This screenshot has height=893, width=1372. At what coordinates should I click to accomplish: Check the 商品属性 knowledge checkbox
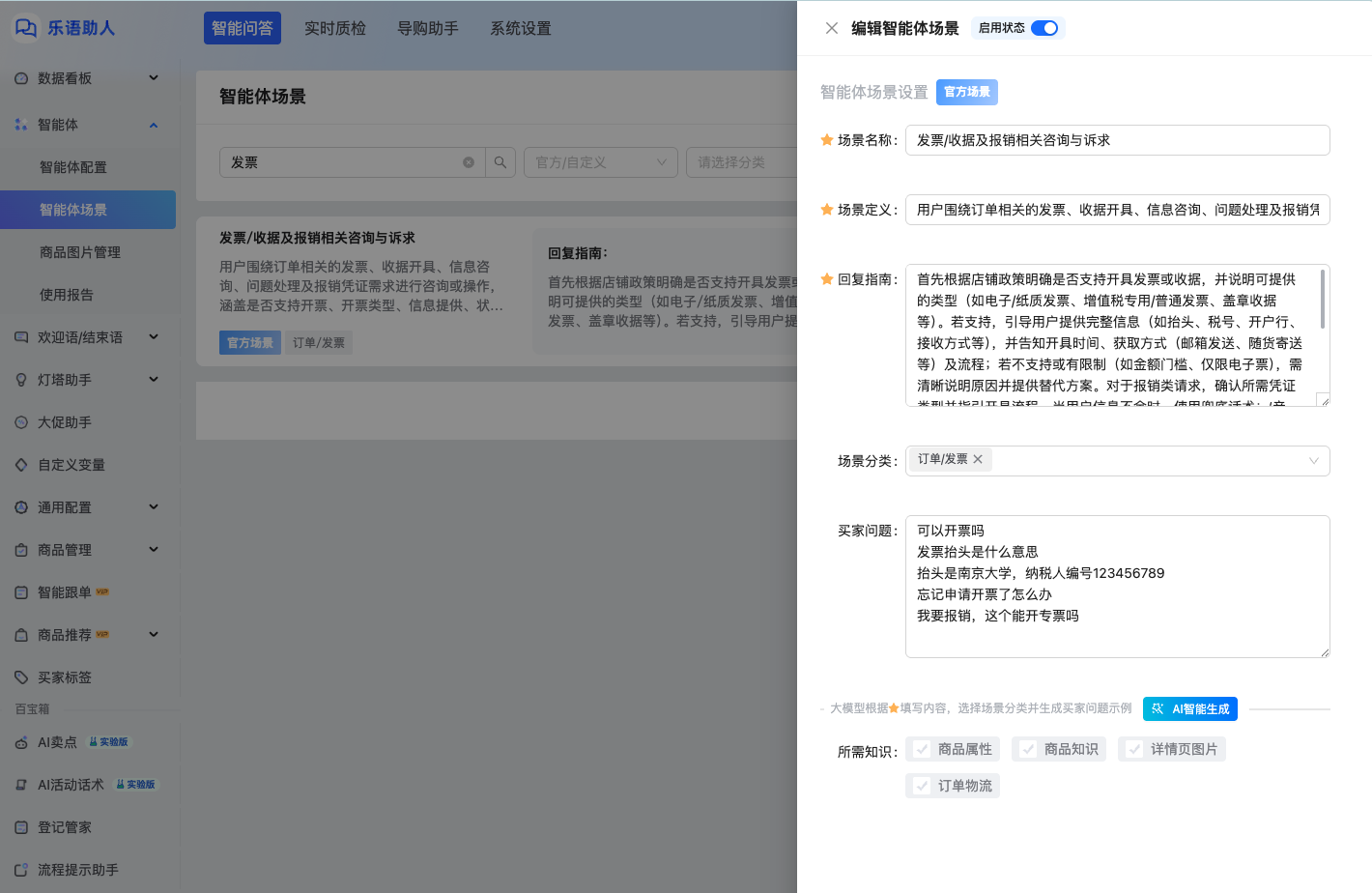[923, 749]
